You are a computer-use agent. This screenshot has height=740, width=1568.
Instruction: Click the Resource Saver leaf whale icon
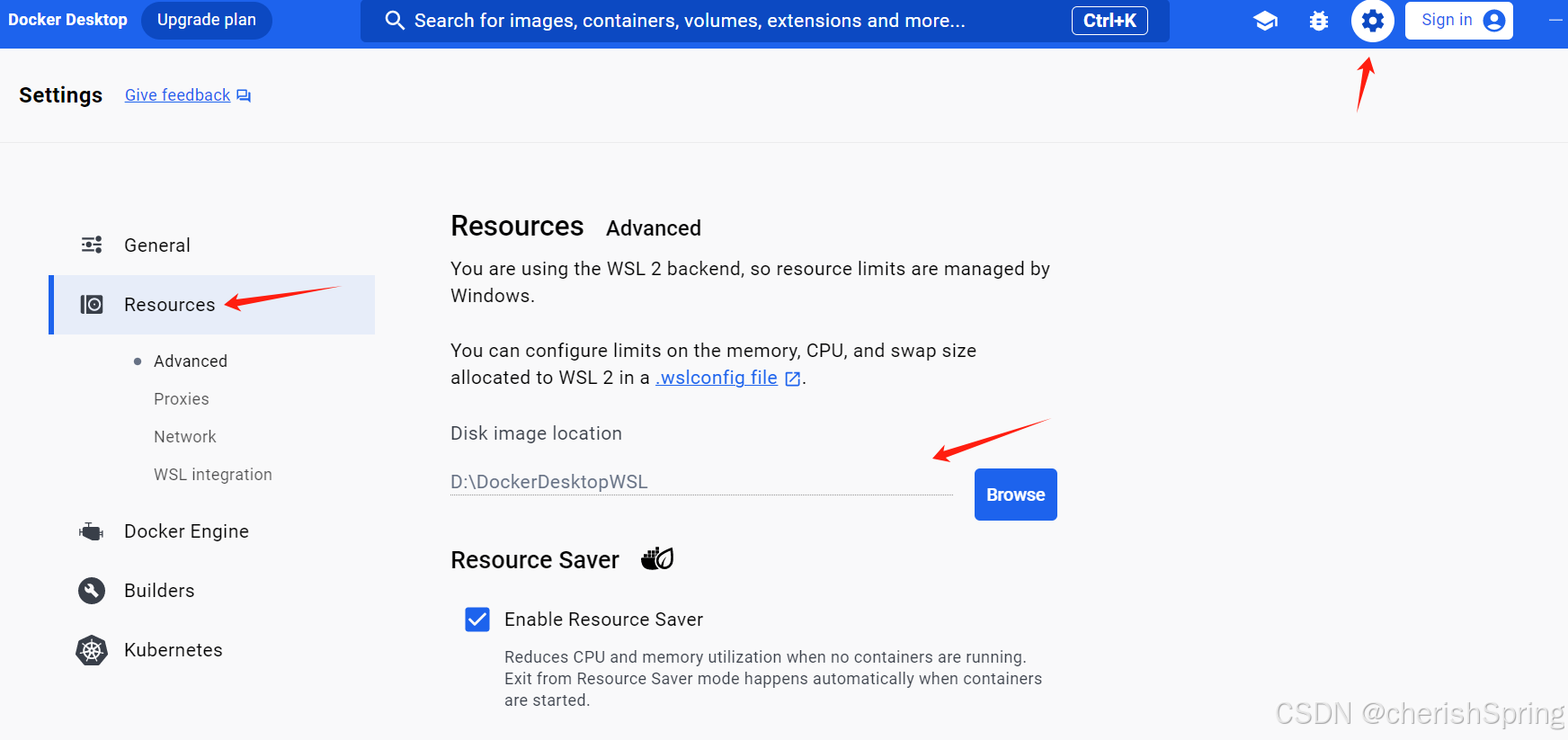tap(657, 559)
